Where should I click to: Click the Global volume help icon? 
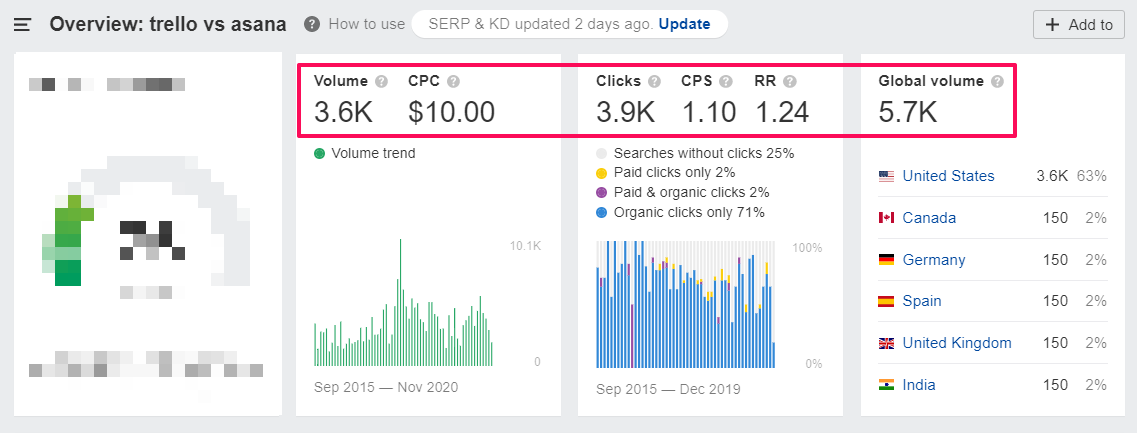[x=997, y=81]
